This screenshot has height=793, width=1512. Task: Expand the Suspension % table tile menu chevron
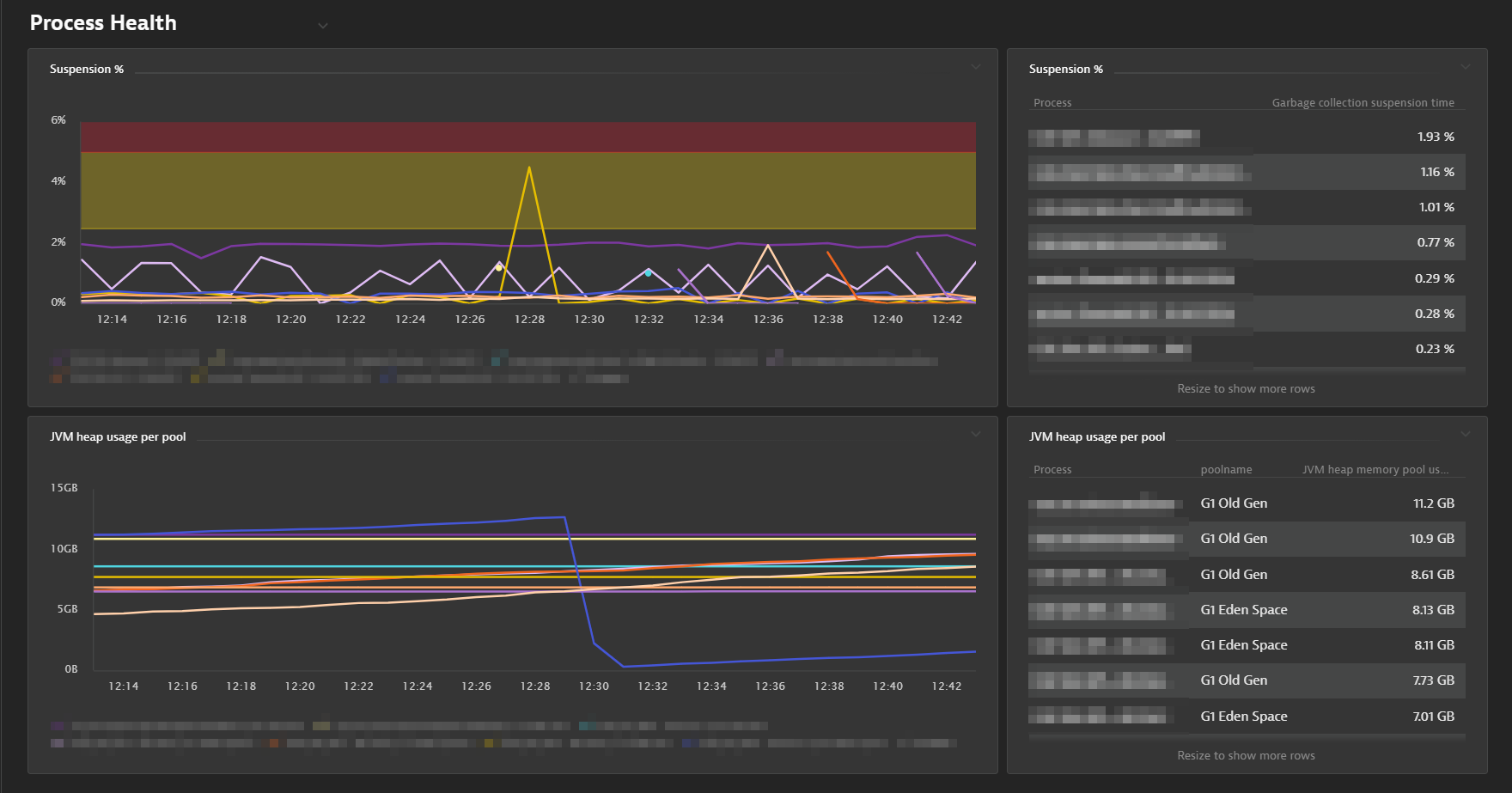1466,66
